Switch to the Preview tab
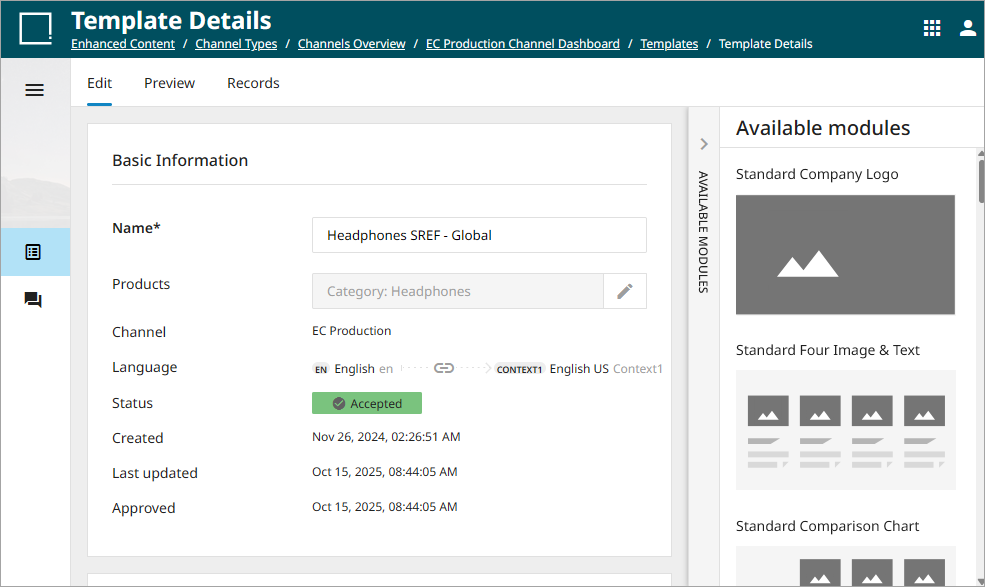This screenshot has height=587, width=985. coord(169,83)
